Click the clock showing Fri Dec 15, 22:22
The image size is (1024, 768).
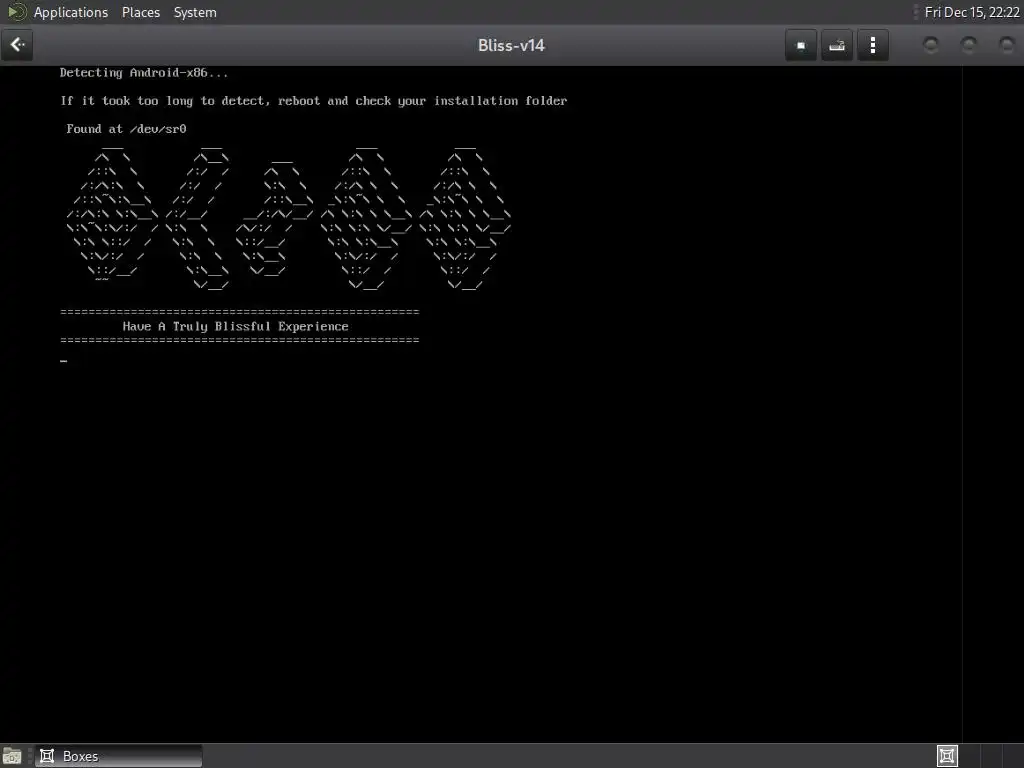click(972, 12)
